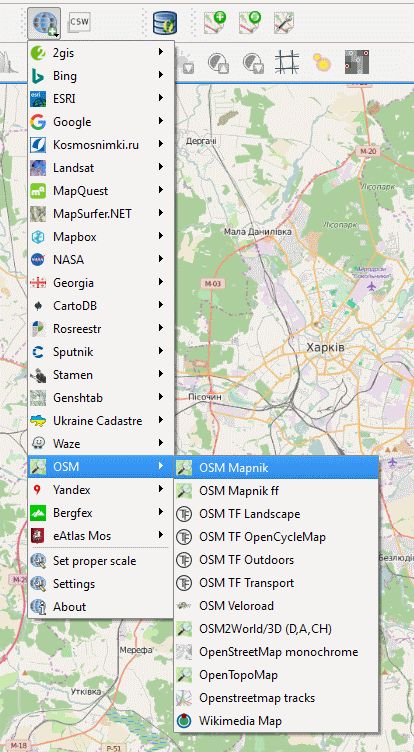Add the OpenStreetMap monochrome layer
414x752 pixels.
point(276,652)
